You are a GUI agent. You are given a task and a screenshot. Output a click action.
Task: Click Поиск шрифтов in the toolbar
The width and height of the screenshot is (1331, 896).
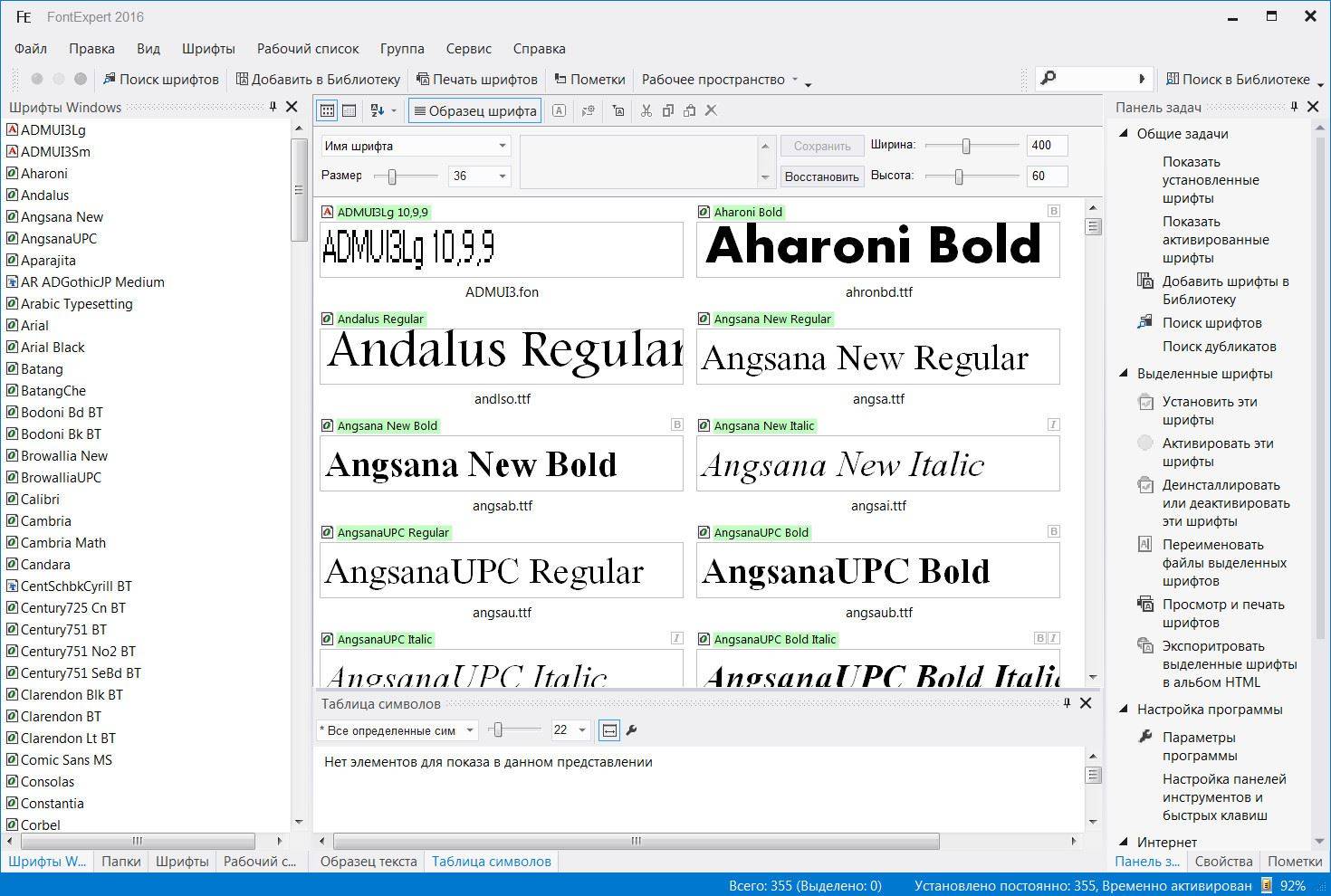coord(161,80)
